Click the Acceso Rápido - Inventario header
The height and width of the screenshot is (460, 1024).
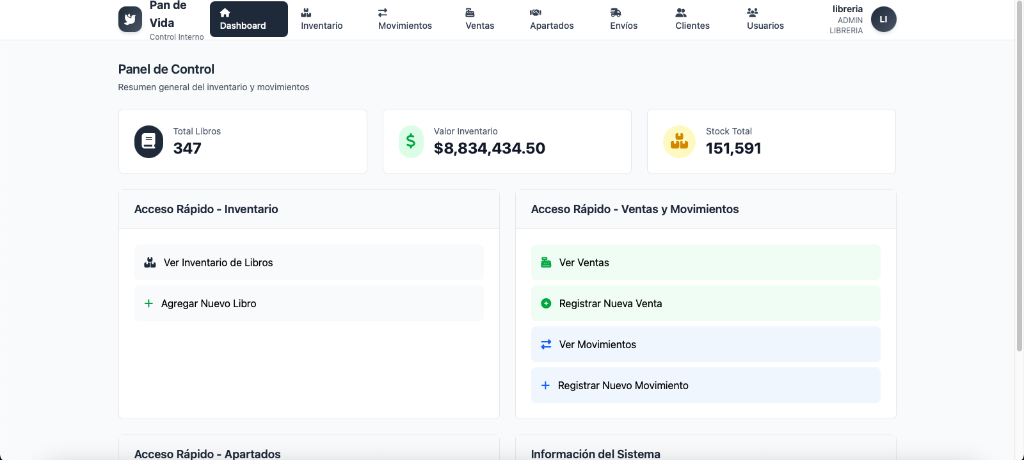click(206, 209)
